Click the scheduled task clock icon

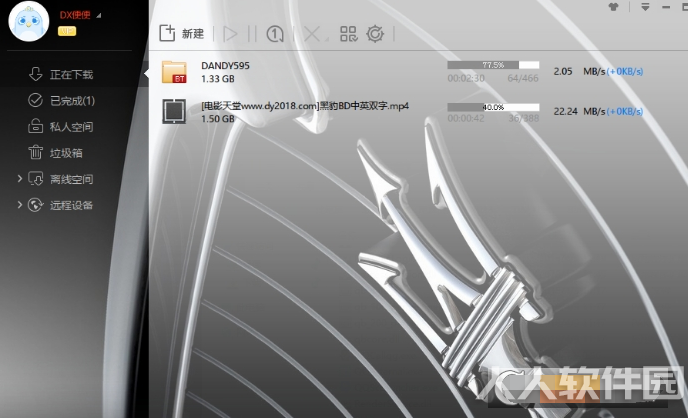[x=275, y=34]
